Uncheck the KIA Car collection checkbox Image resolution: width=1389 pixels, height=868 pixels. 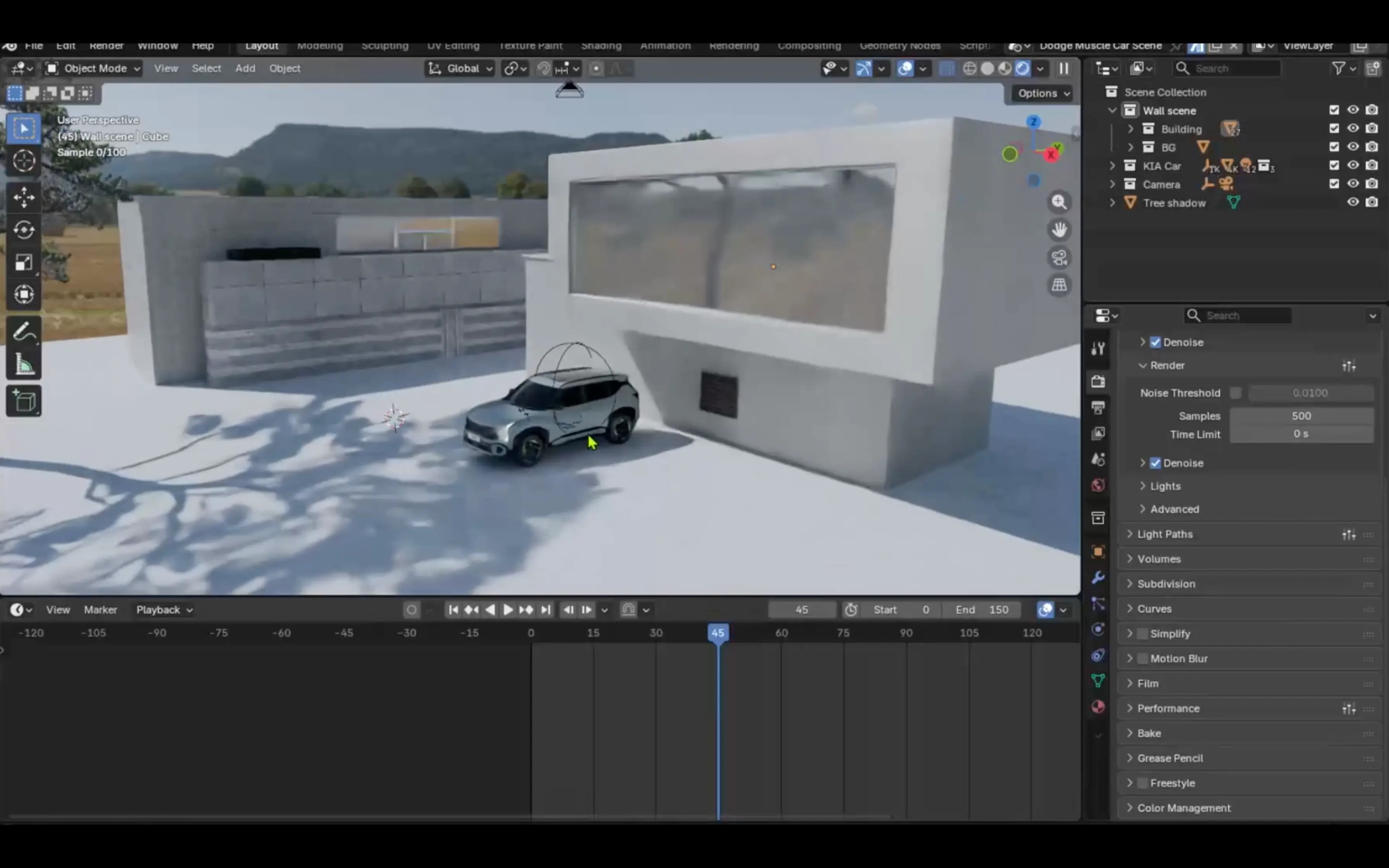[1334, 165]
